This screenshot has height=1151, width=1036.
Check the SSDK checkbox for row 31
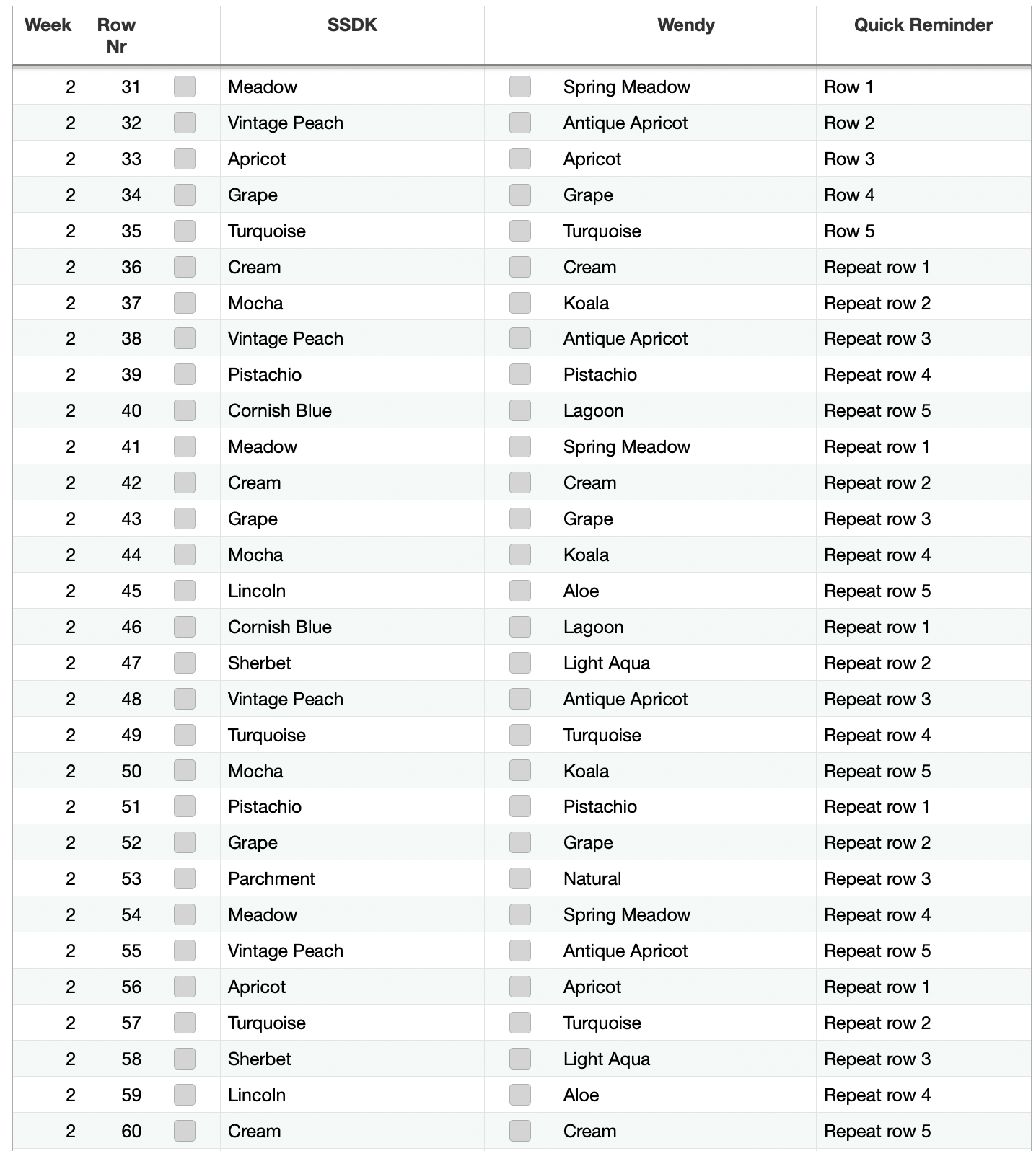[x=185, y=87]
